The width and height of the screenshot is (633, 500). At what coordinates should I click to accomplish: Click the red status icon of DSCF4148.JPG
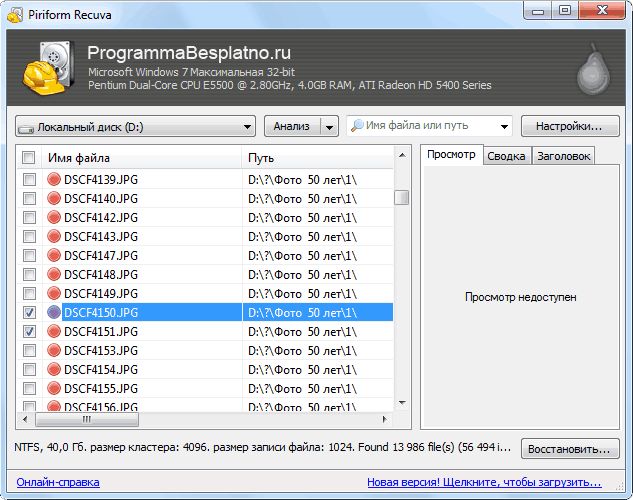(54, 274)
